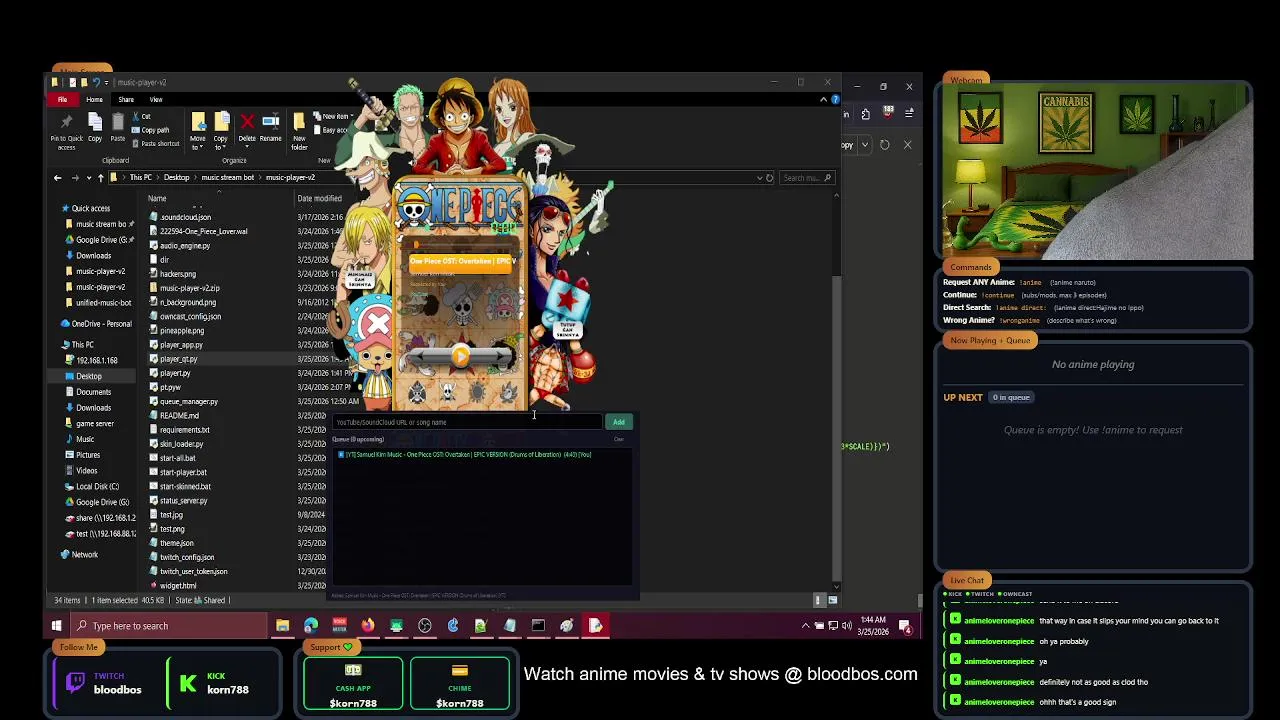Open the Explorer help icon
Viewport: 1280px width, 720px height.
coord(835,99)
